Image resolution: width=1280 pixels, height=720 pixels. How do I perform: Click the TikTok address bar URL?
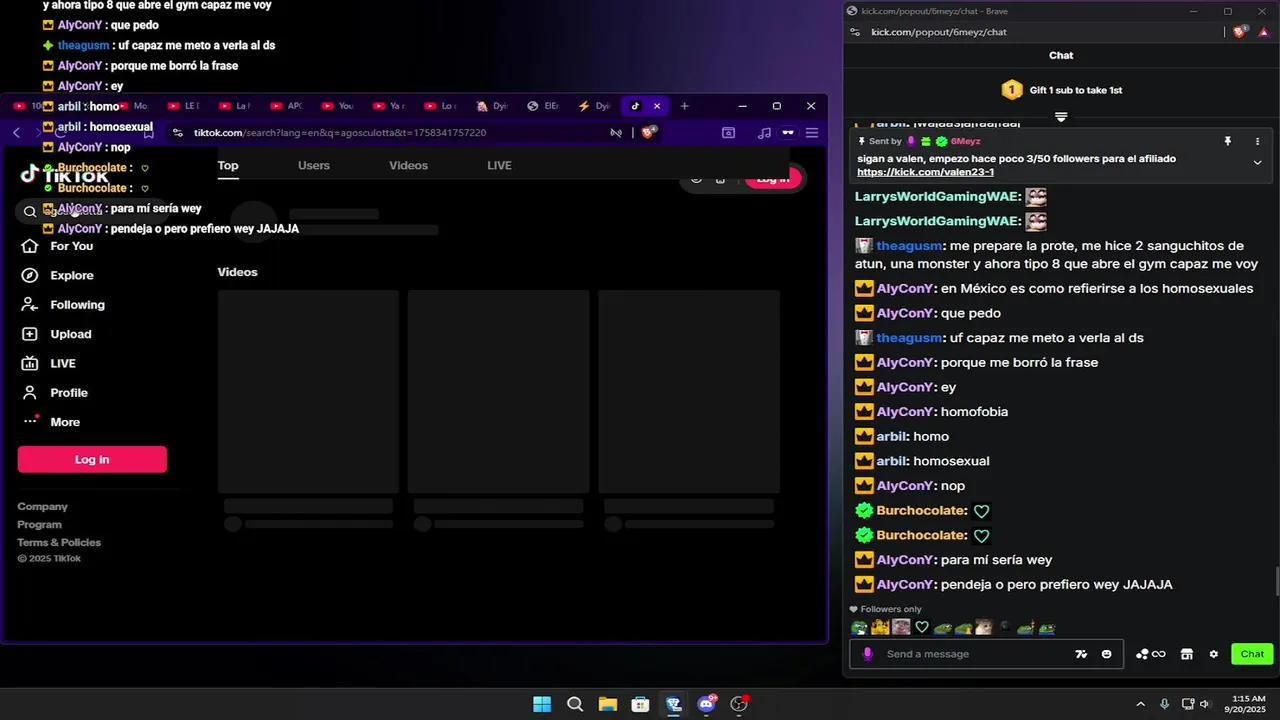click(340, 133)
